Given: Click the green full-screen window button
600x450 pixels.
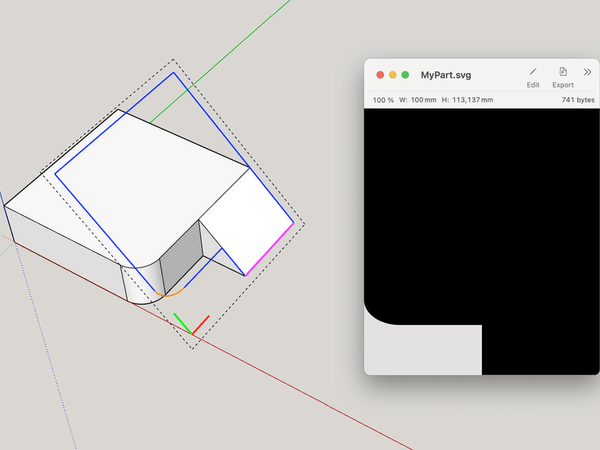Looking at the screenshot, I should point(406,75).
